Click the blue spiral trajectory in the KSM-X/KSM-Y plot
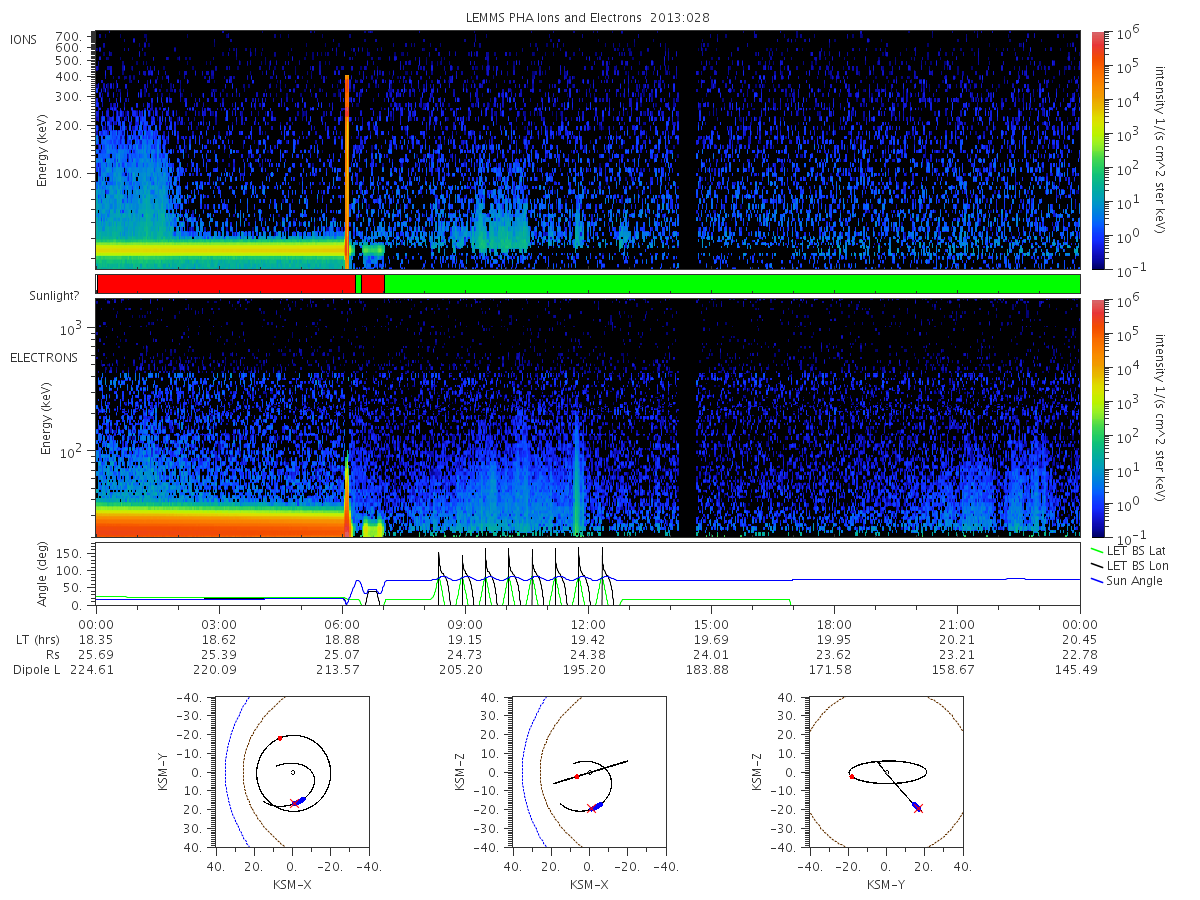The width and height of the screenshot is (1200, 900). pyautogui.click(x=299, y=801)
